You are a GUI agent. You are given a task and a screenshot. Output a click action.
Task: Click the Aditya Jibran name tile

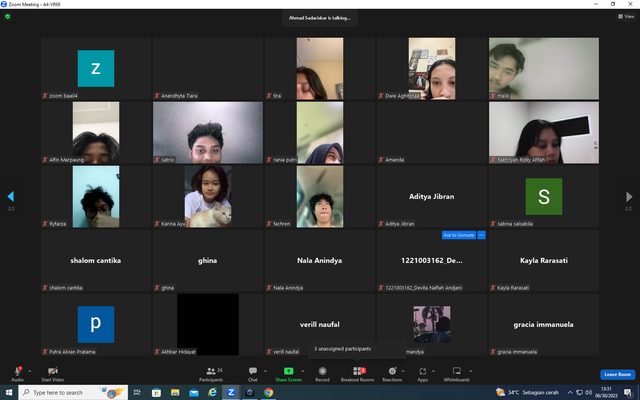coord(432,196)
